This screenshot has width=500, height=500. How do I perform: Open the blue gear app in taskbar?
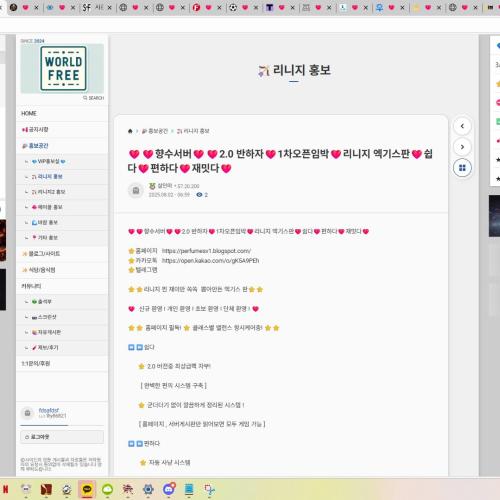148,489
